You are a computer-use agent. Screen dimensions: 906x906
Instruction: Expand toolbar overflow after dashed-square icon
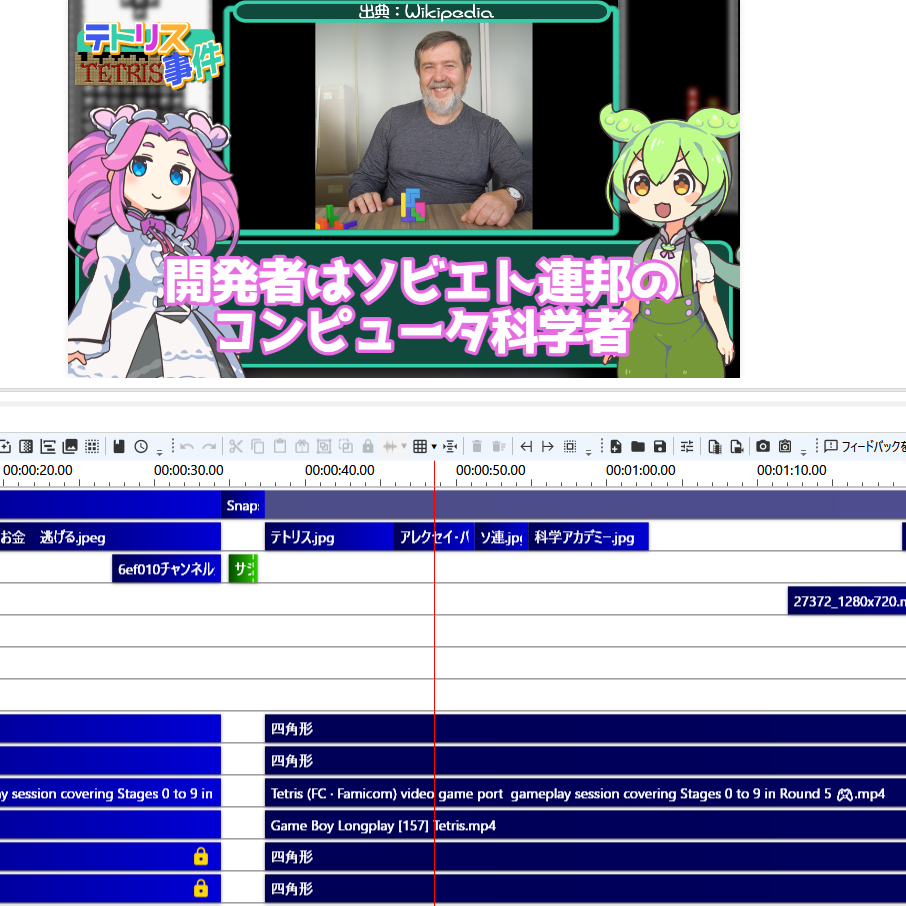click(x=588, y=452)
